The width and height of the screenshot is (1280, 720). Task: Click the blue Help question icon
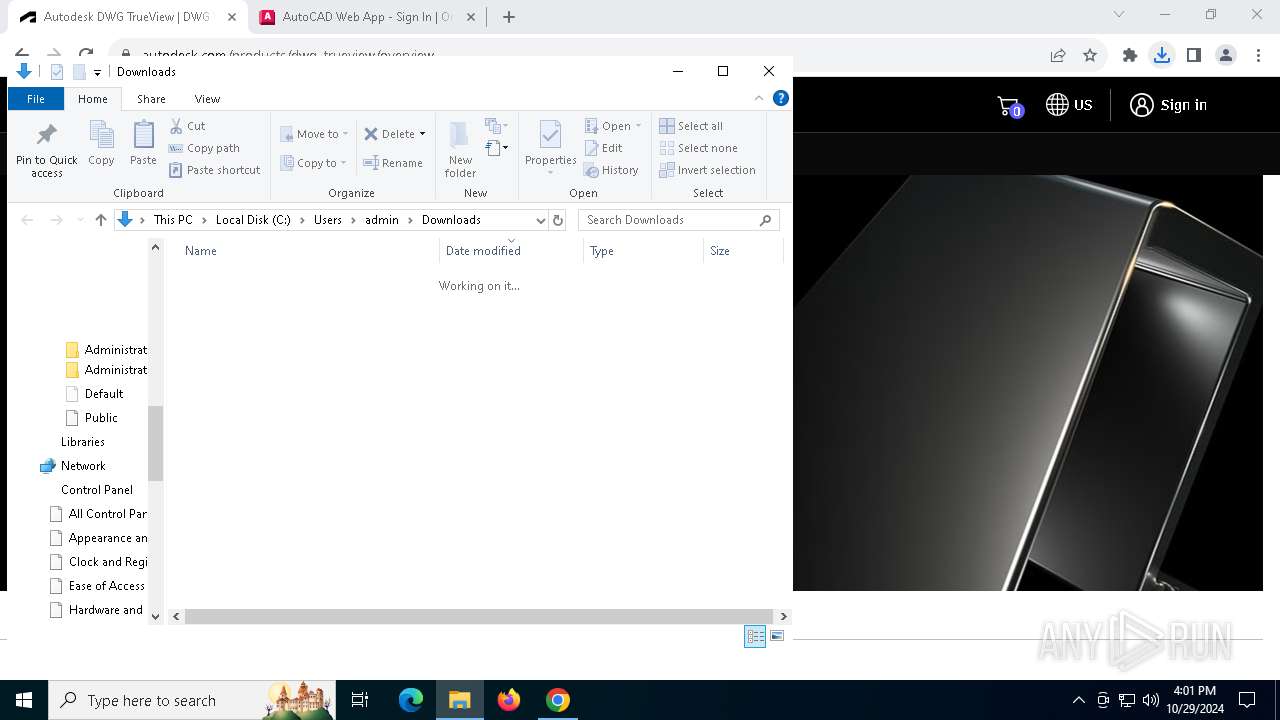pos(781,98)
